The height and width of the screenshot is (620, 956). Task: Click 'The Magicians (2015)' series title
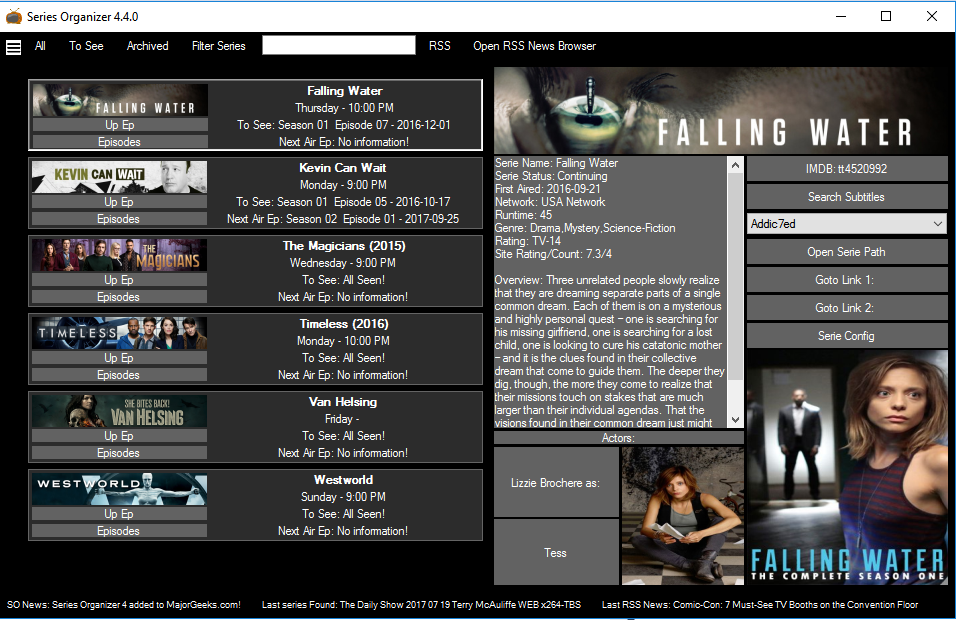(344, 246)
